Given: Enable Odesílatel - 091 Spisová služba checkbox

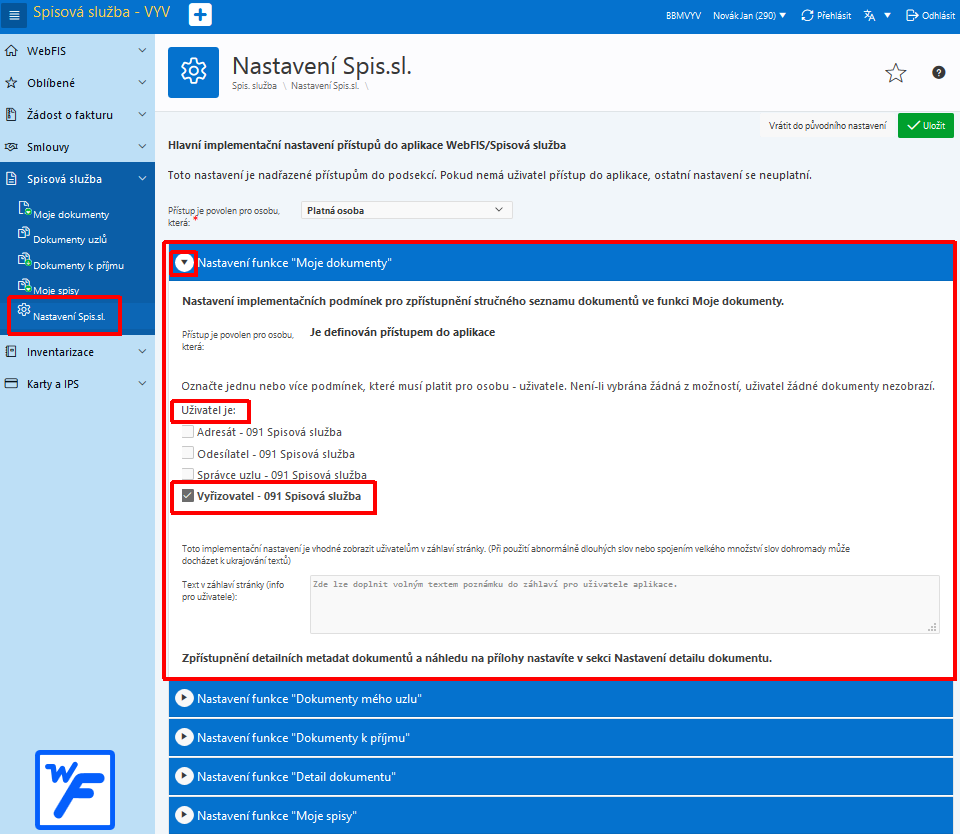Looking at the screenshot, I should (x=188, y=453).
